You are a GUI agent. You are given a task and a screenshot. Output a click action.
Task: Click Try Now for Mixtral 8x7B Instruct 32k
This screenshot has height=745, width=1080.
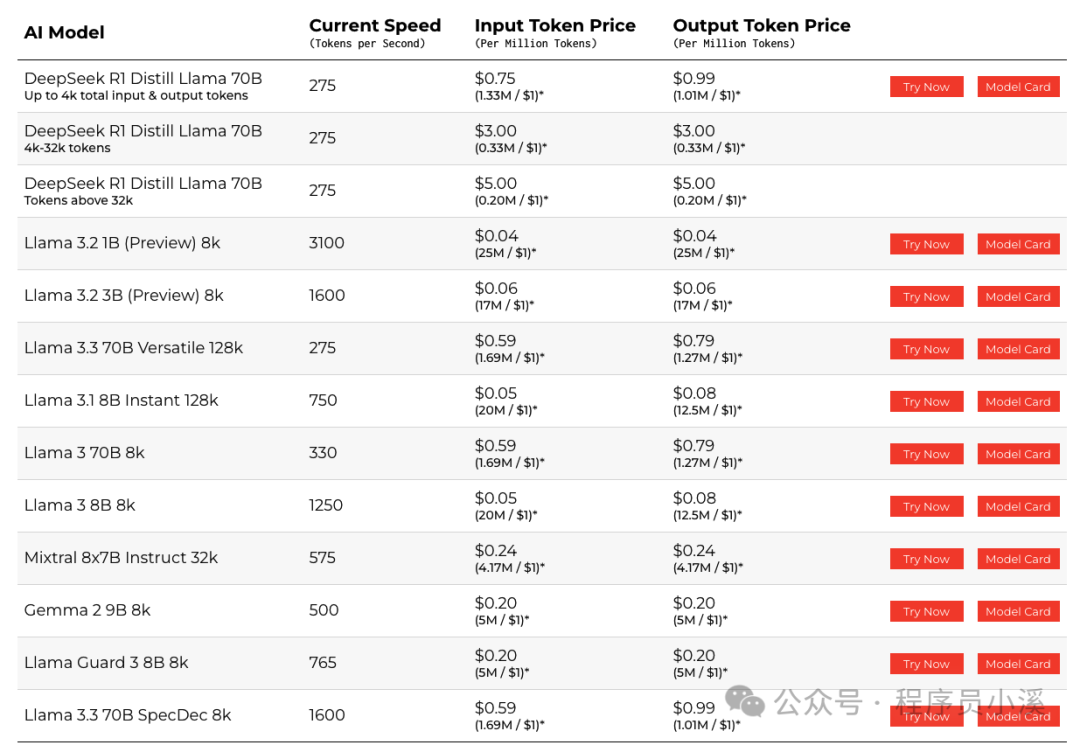[926, 559]
